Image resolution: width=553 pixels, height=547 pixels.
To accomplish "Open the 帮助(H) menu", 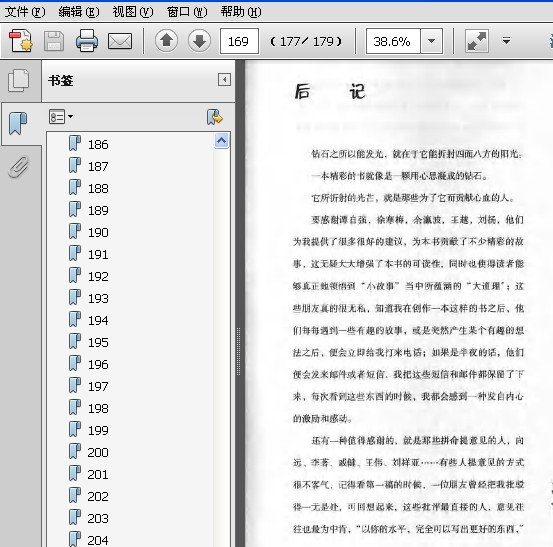I will click(241, 12).
